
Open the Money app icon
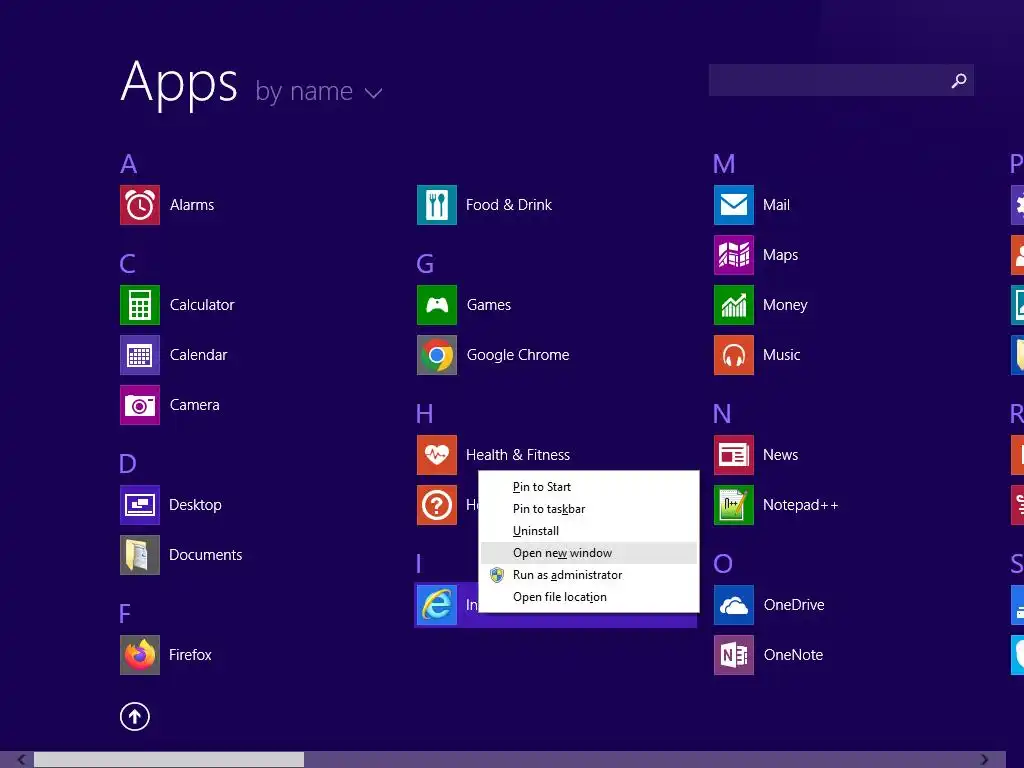point(734,305)
